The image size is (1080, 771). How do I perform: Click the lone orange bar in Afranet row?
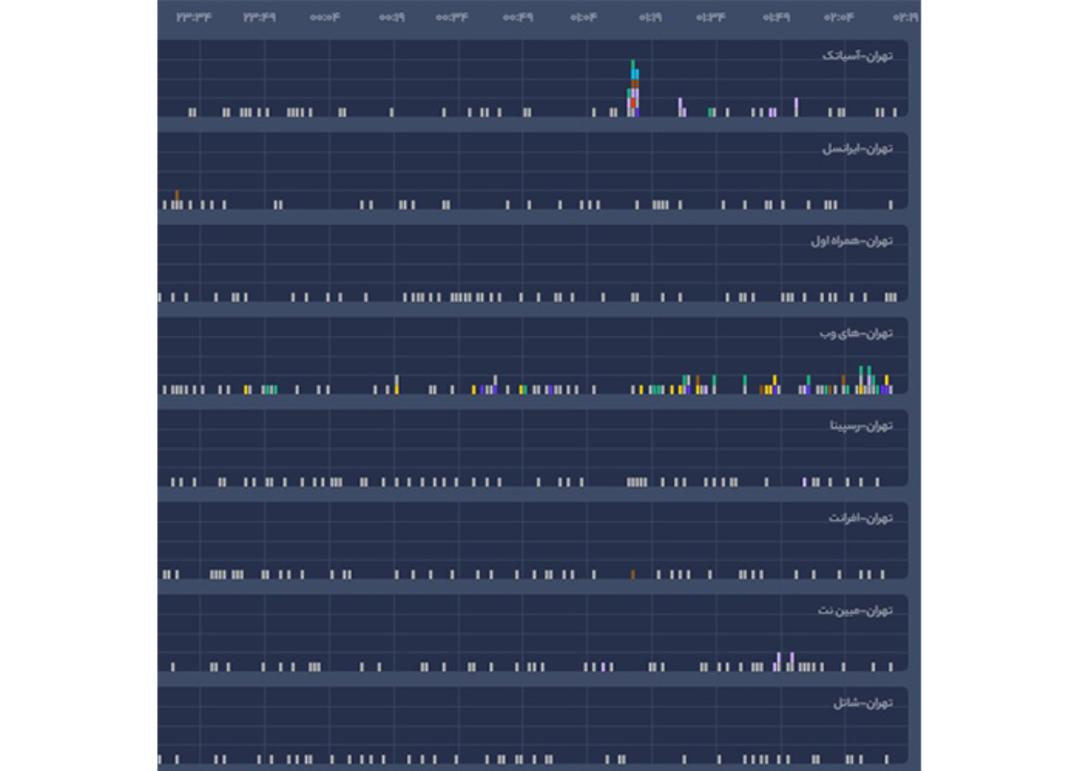click(x=633, y=574)
